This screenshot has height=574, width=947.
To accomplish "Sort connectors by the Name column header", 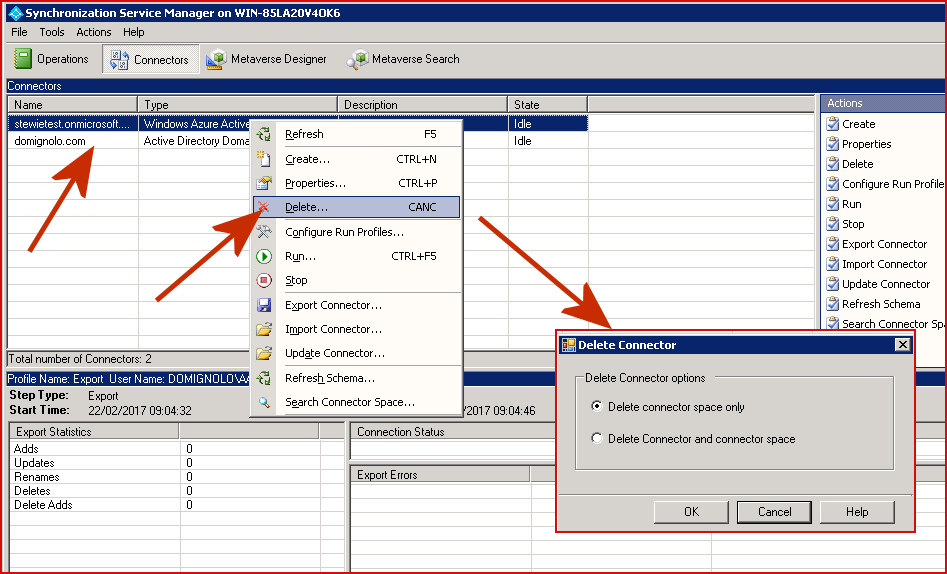I will (x=72, y=105).
